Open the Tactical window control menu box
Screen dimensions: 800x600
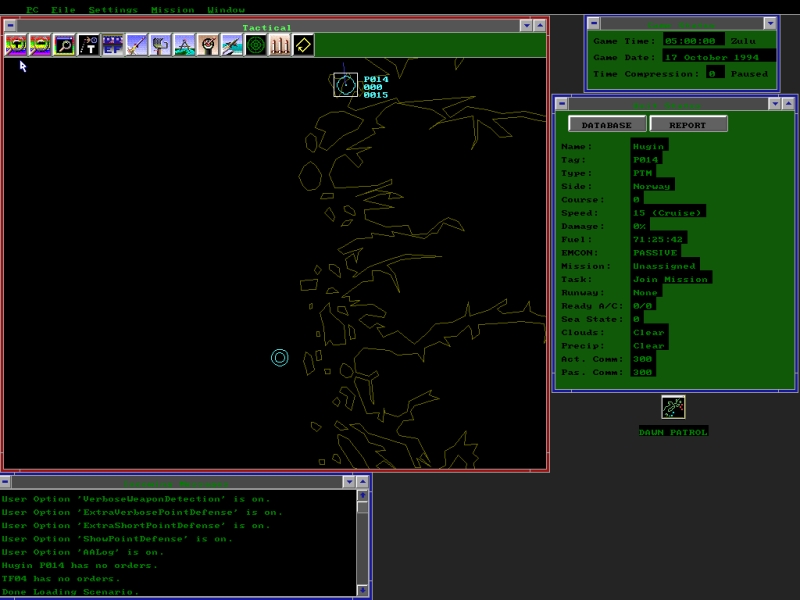coord(10,25)
